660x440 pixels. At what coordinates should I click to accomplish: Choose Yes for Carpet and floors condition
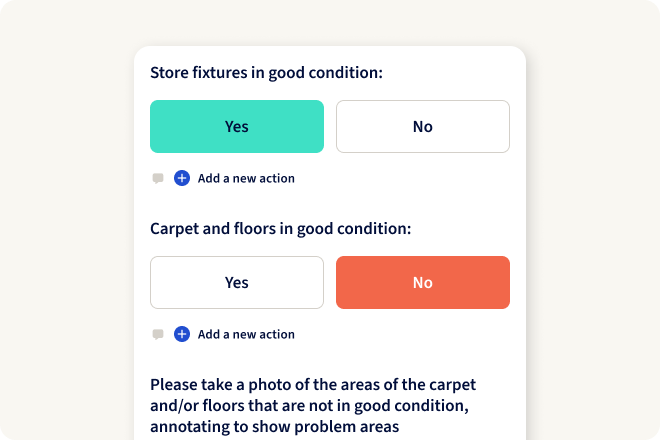point(237,282)
